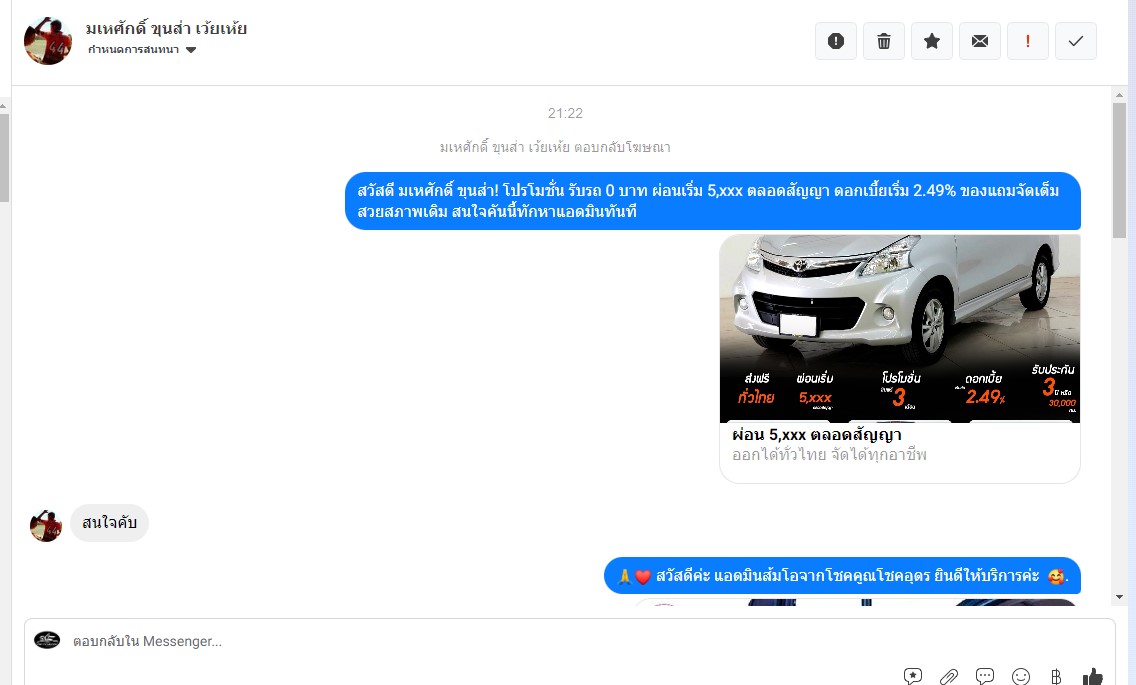1136x685 pixels.
Task: Delete conversation using the trash icon
Action: (884, 41)
